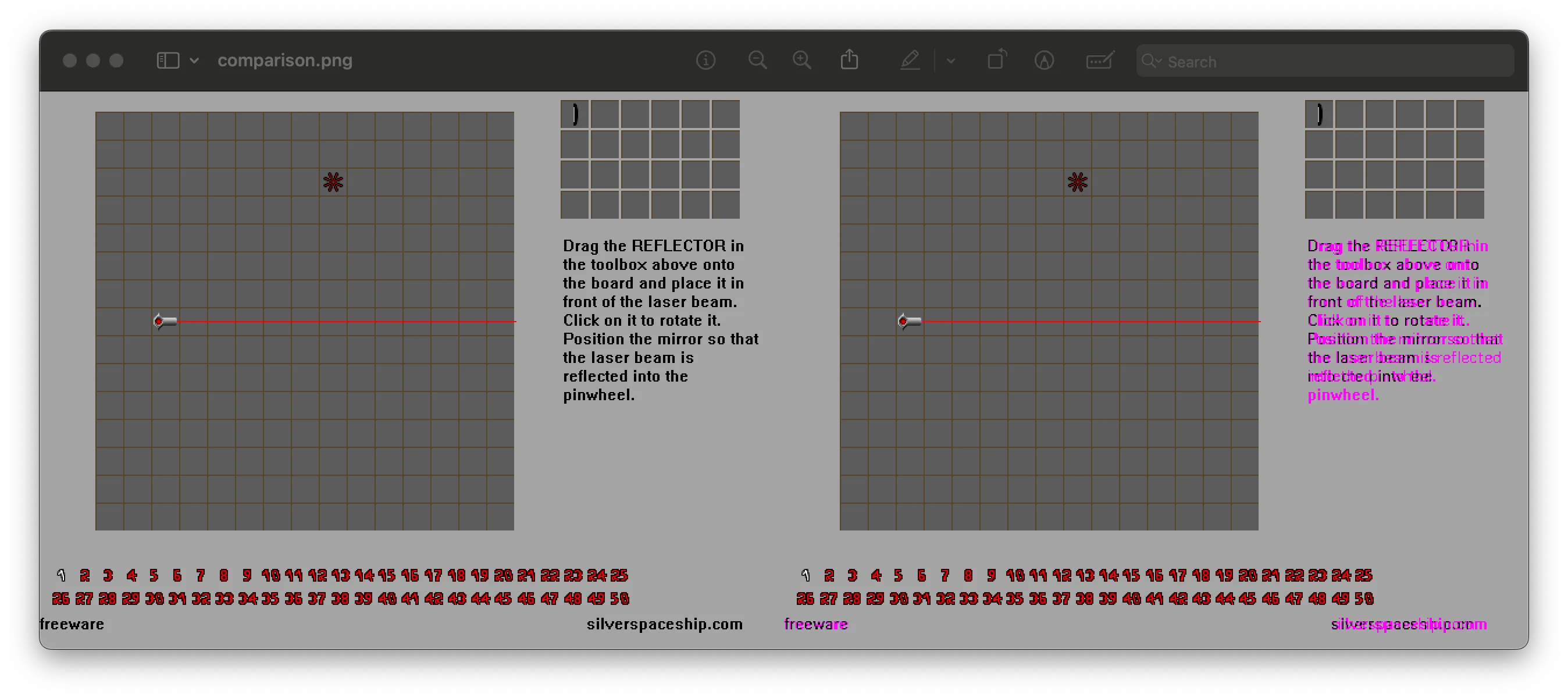Toggle the Markup pen tool
Viewport: 1568px width, 698px height.
[910, 60]
